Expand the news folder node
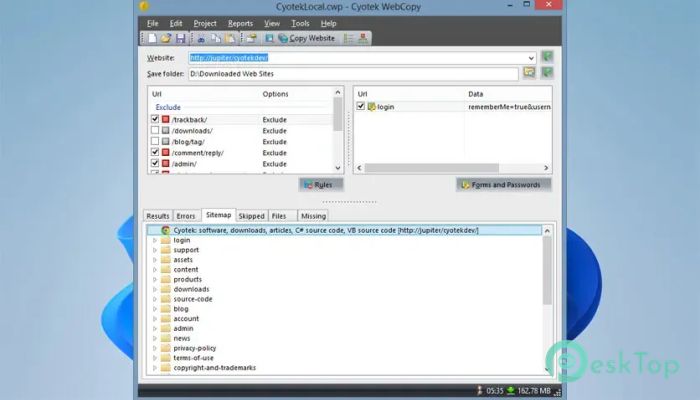Image resolution: width=700 pixels, height=400 pixels. (x=155, y=338)
